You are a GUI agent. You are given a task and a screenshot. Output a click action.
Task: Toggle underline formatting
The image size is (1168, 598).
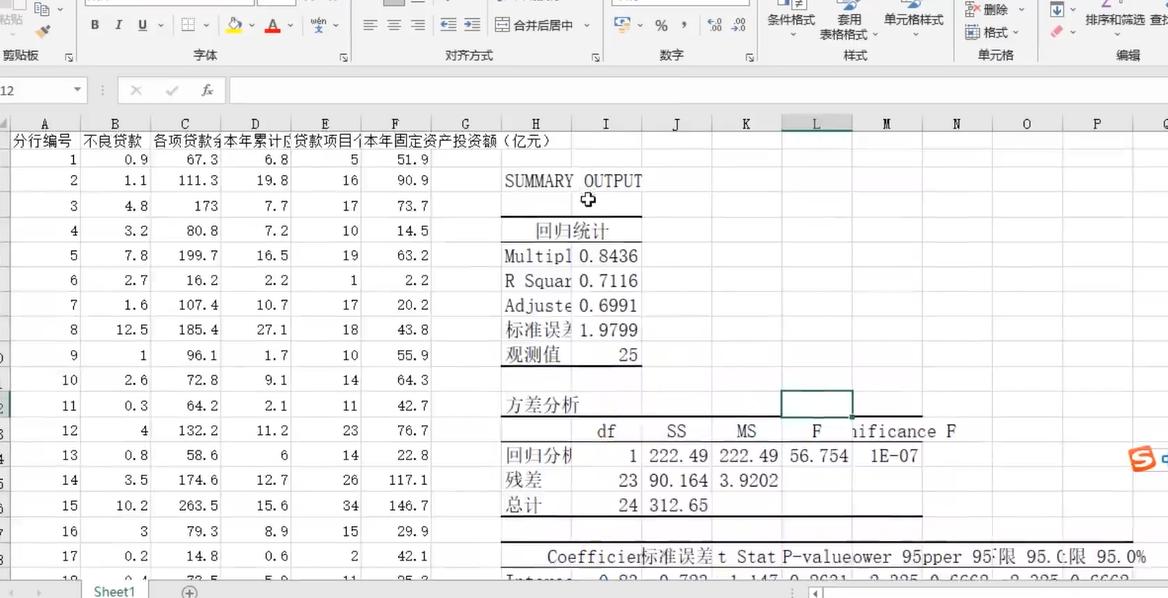pyautogui.click(x=142, y=25)
